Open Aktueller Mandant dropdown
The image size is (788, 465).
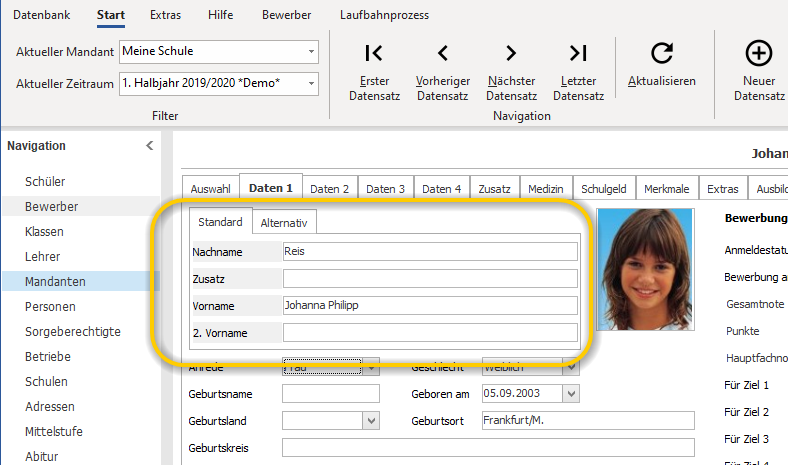coord(311,52)
